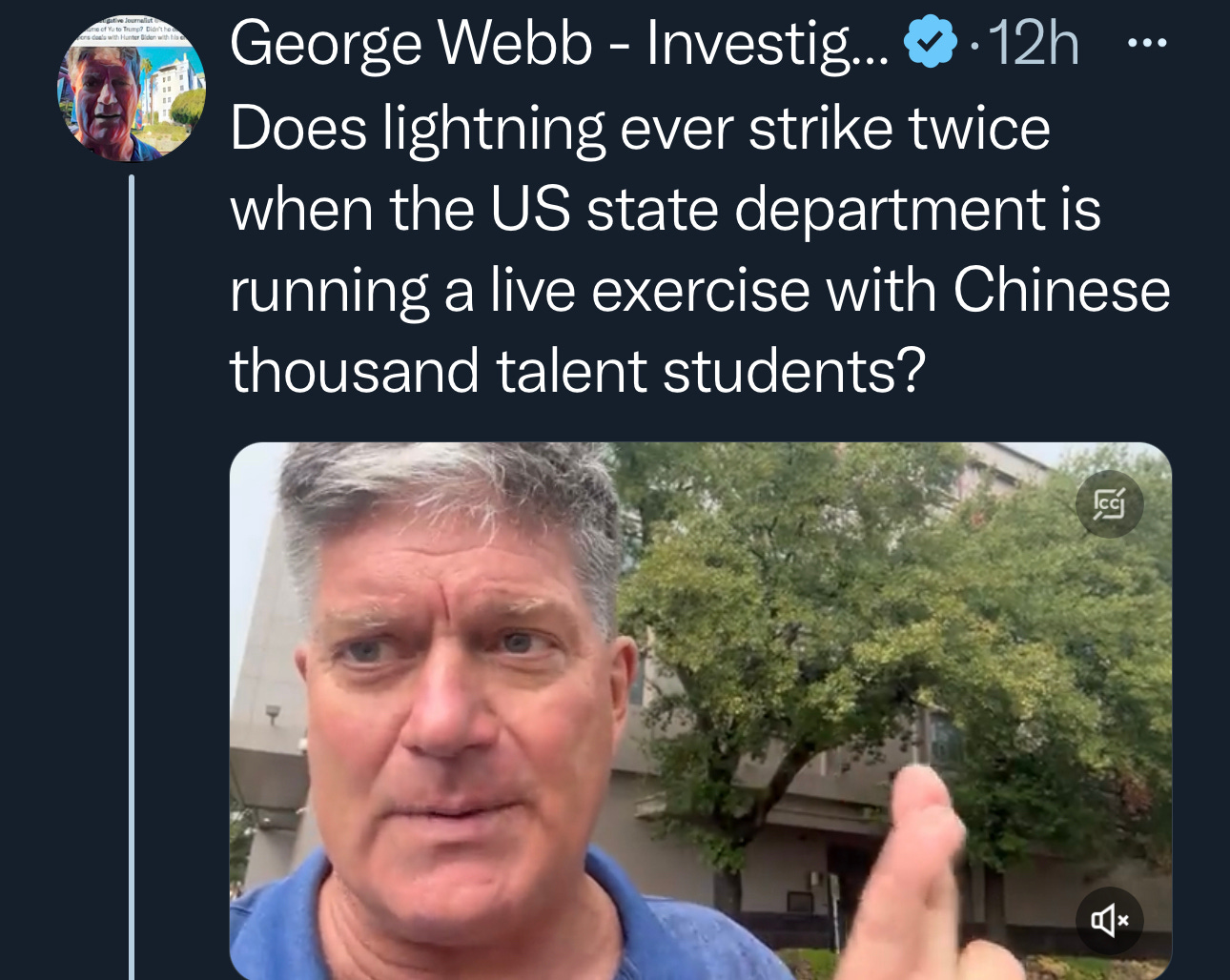Click the tweet text starting 'Does lightning'
This screenshot has width=1230, height=980.
tap(700, 248)
